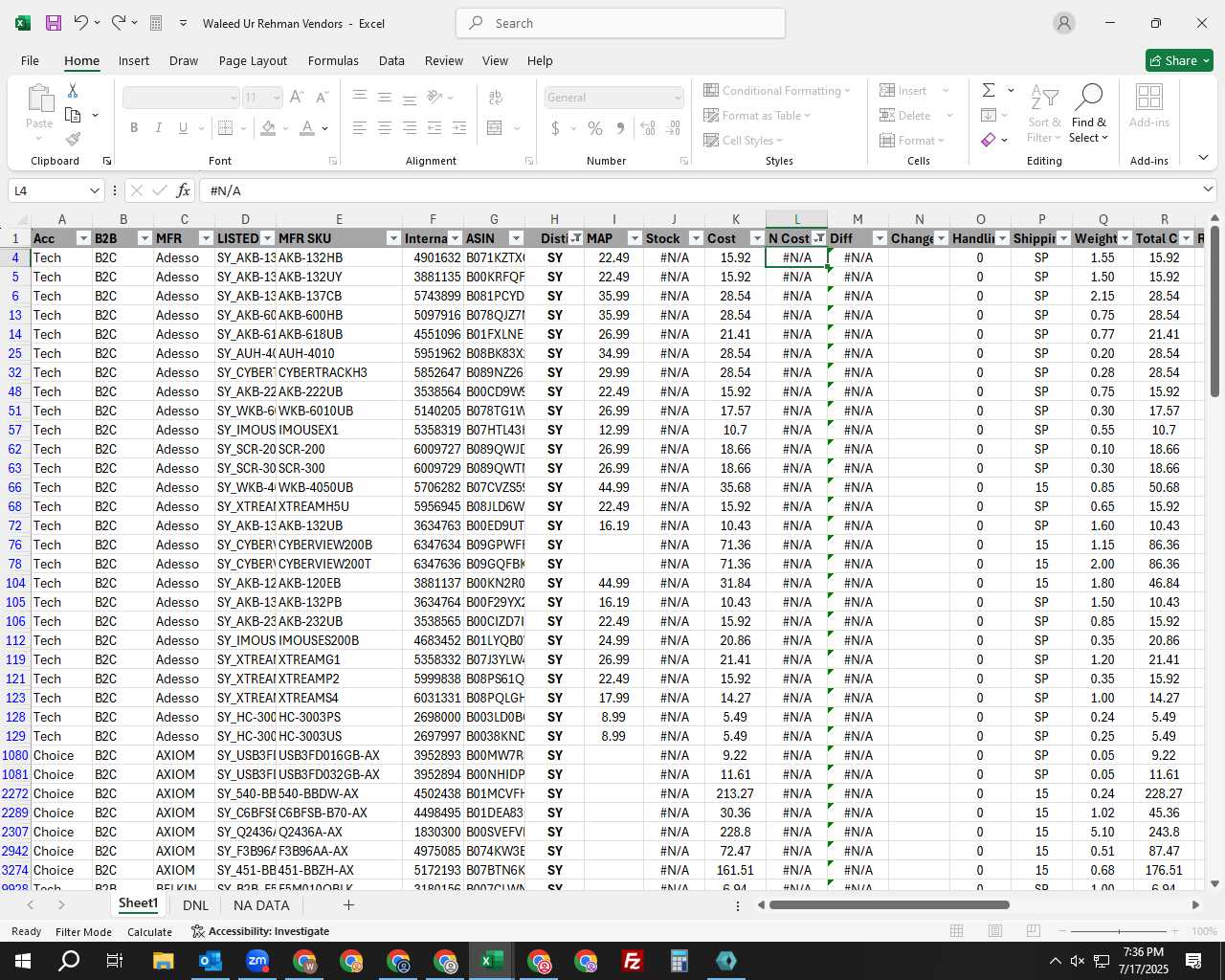
Task: Collapse the ribbon with chevron
Action: [1203, 158]
